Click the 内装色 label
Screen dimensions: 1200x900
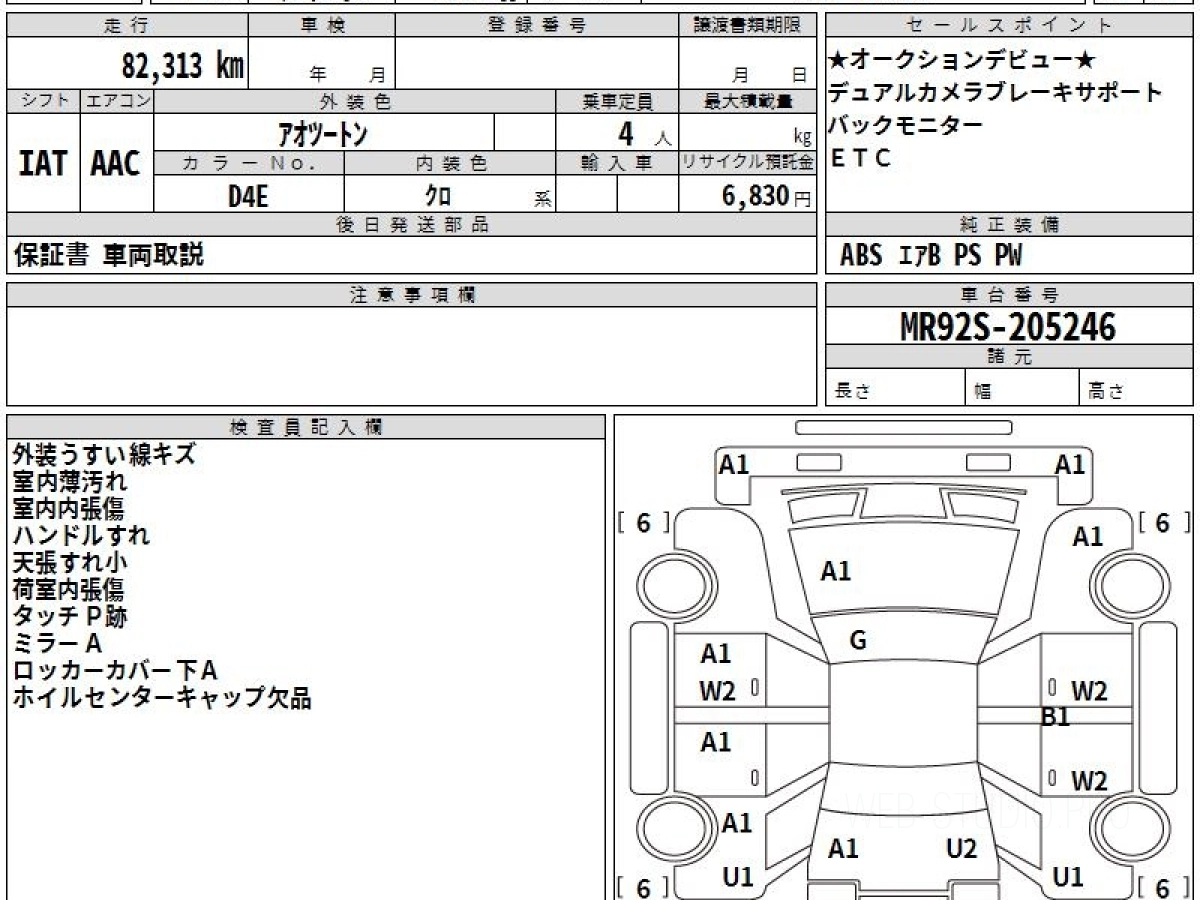coord(450,163)
